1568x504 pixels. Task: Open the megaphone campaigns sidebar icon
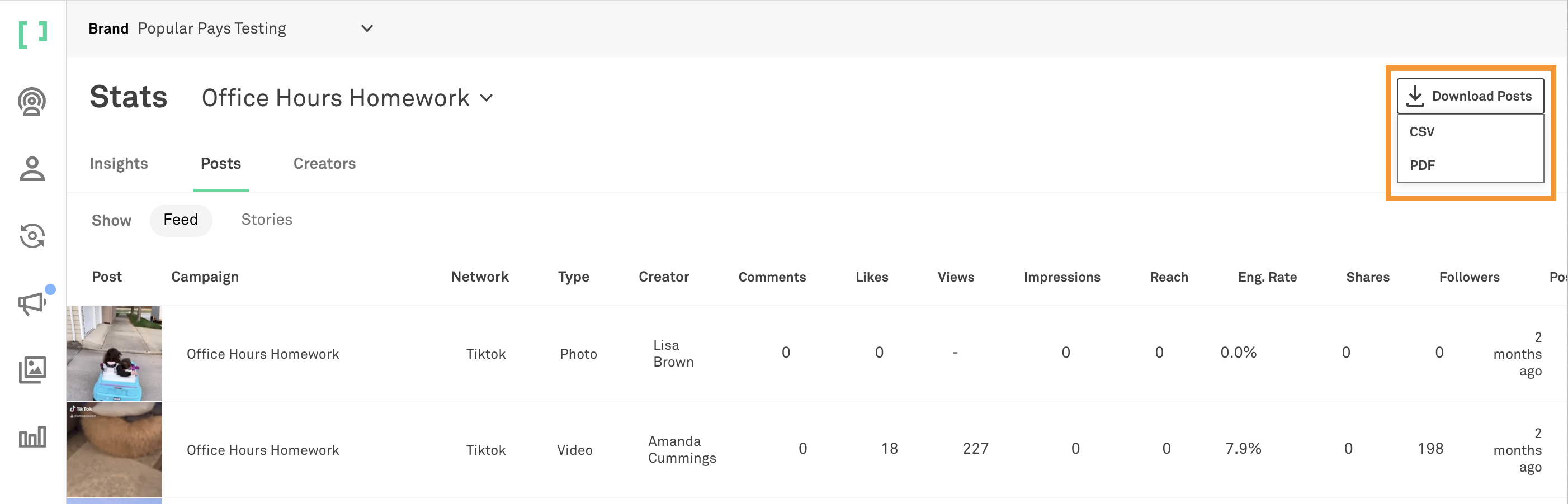point(32,303)
